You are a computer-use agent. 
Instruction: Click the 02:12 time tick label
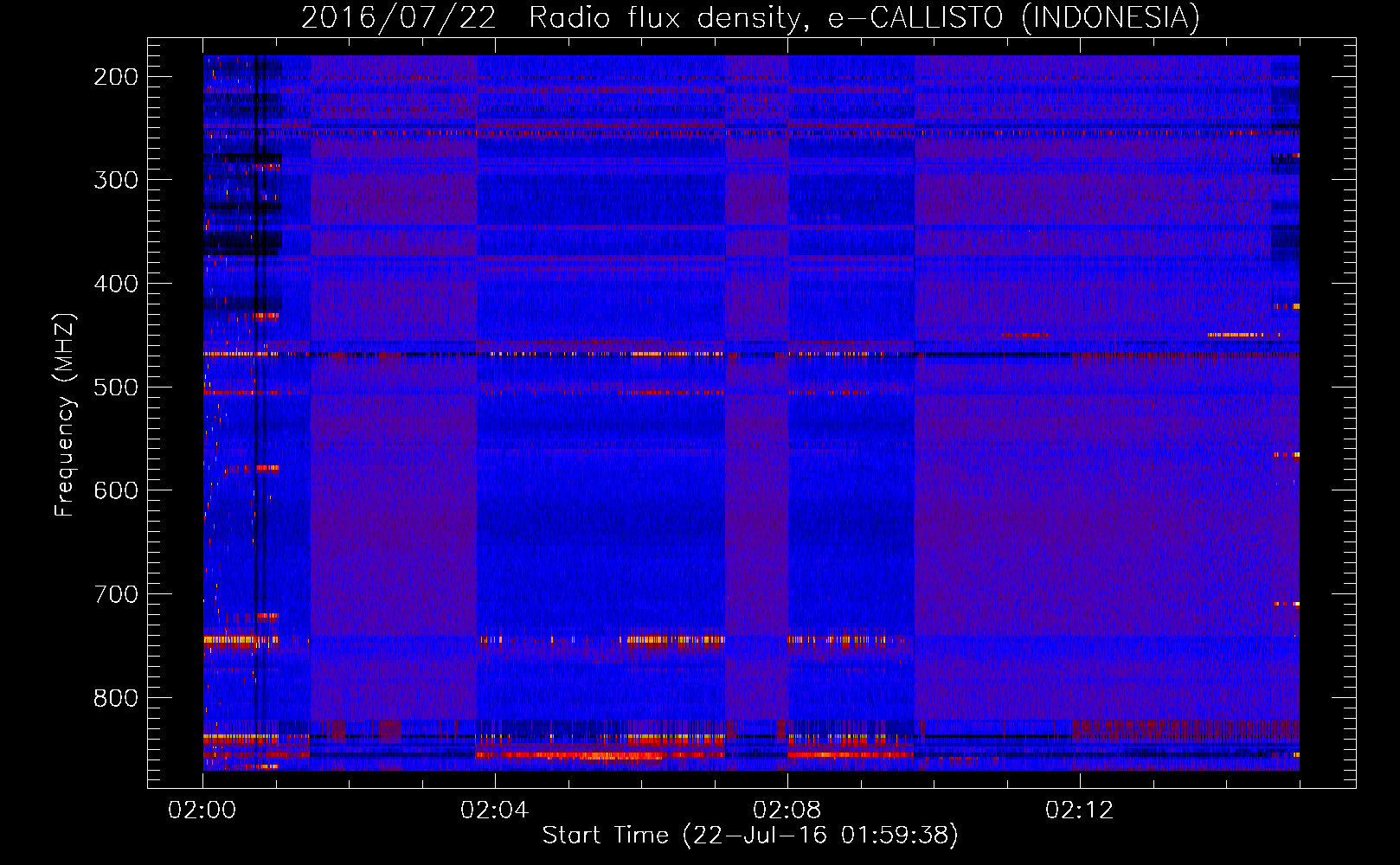click(1080, 811)
